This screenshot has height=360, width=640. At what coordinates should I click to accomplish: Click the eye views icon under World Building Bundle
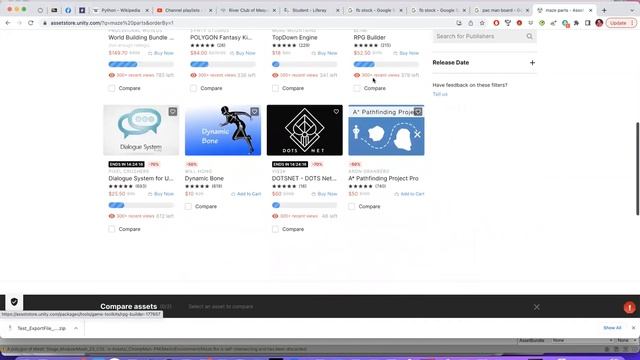pyautogui.click(x=111, y=75)
